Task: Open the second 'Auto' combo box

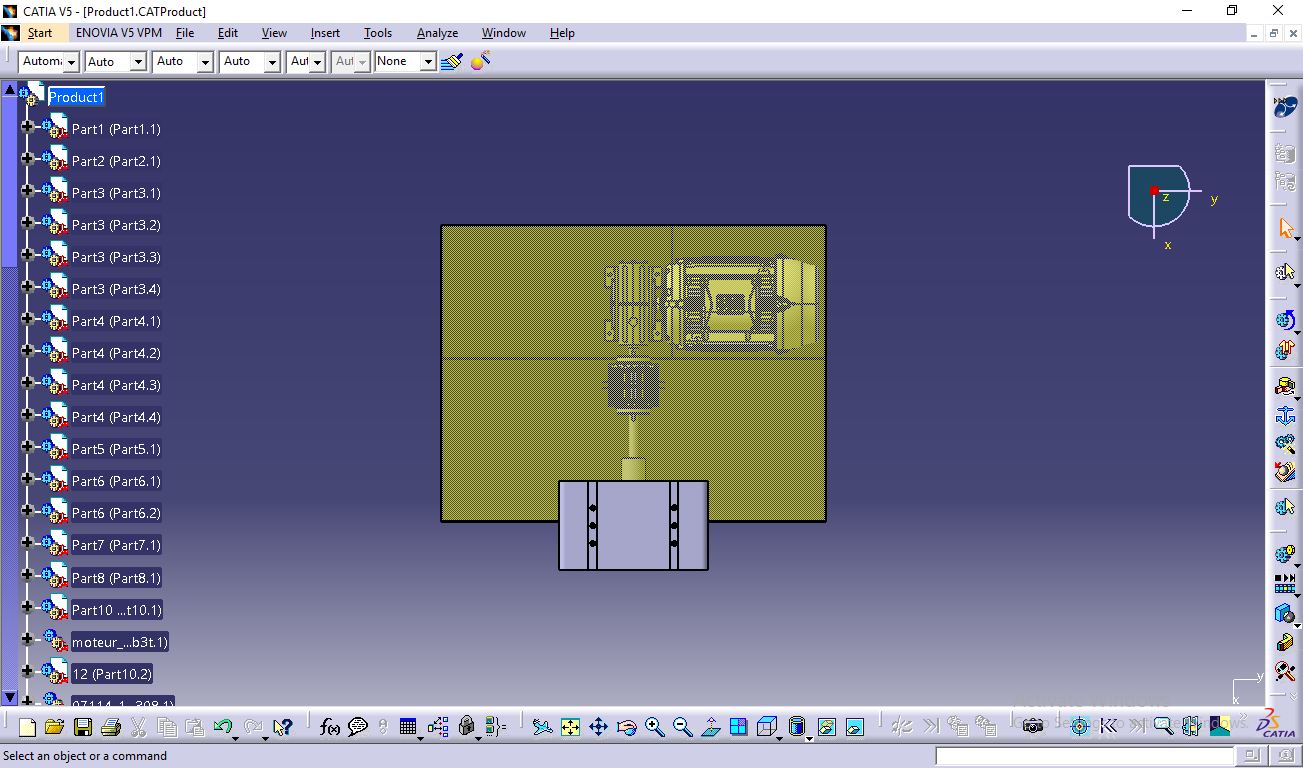Action: [x=183, y=62]
